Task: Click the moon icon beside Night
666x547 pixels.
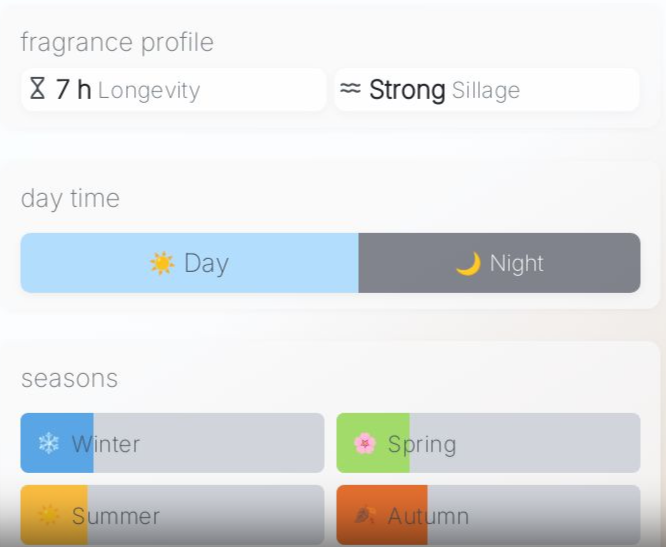Action: 468,263
